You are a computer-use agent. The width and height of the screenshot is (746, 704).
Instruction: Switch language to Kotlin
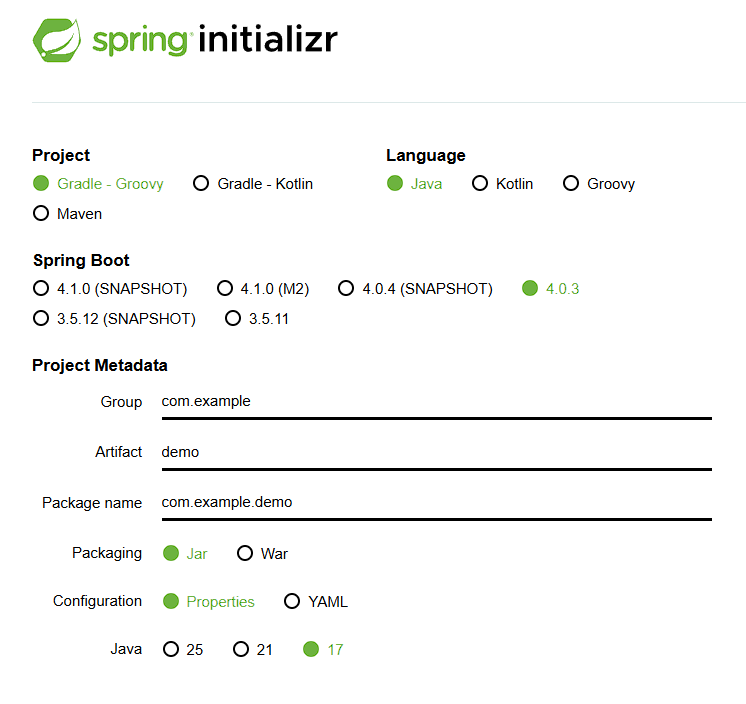coord(480,184)
